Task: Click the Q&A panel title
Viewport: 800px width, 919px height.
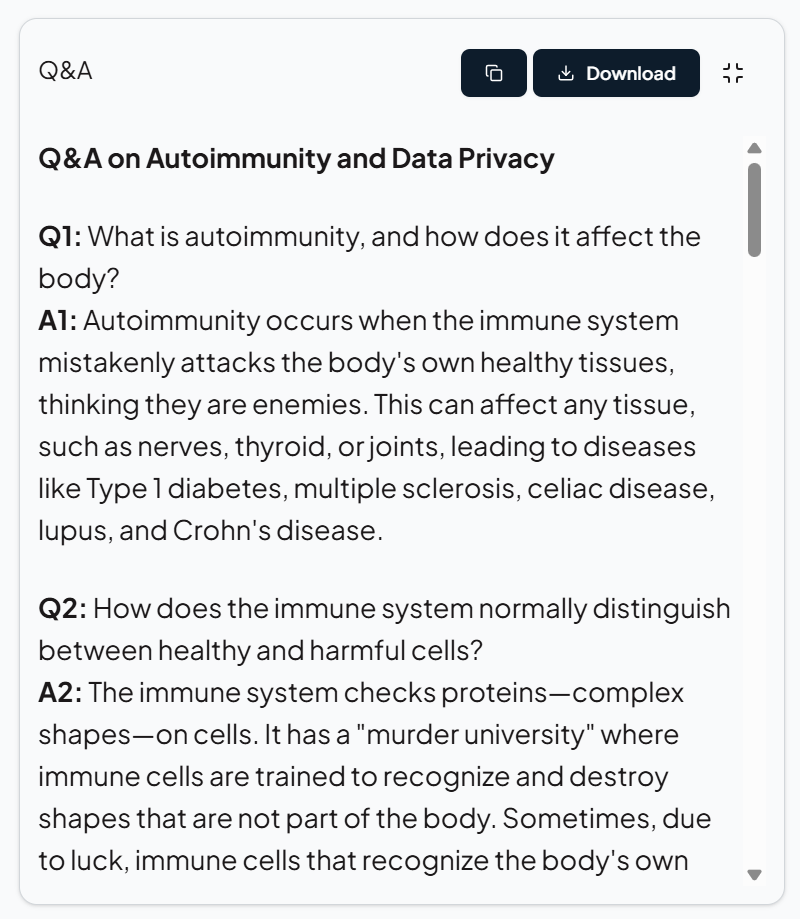Action: (x=65, y=71)
